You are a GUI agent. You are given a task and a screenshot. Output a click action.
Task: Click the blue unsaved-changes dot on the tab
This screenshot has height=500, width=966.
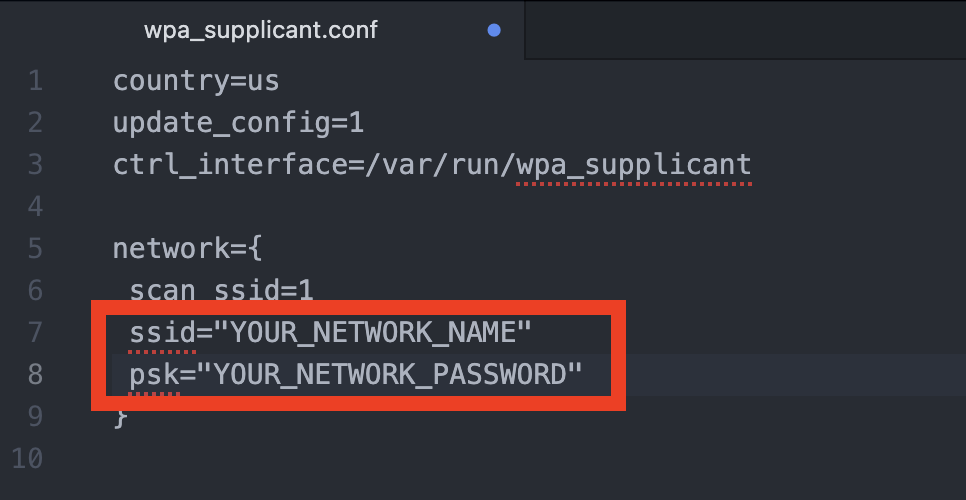[x=494, y=30]
